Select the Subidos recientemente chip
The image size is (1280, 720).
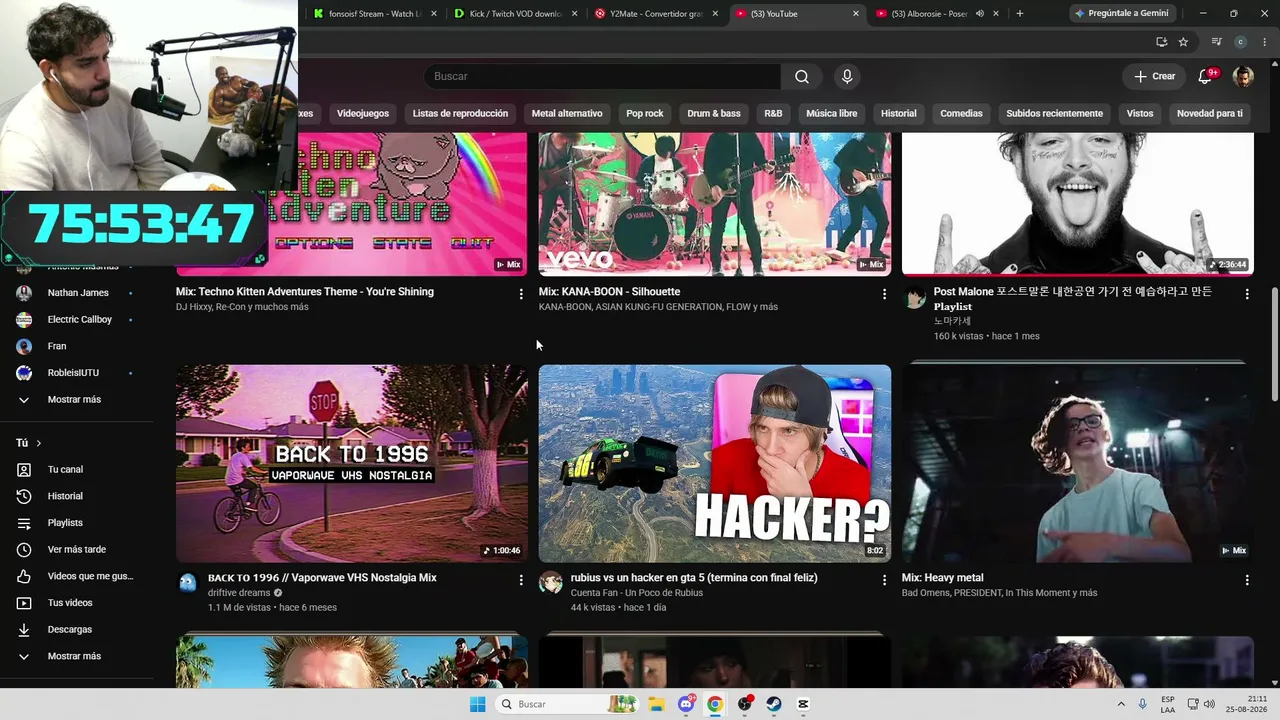click(x=1054, y=114)
